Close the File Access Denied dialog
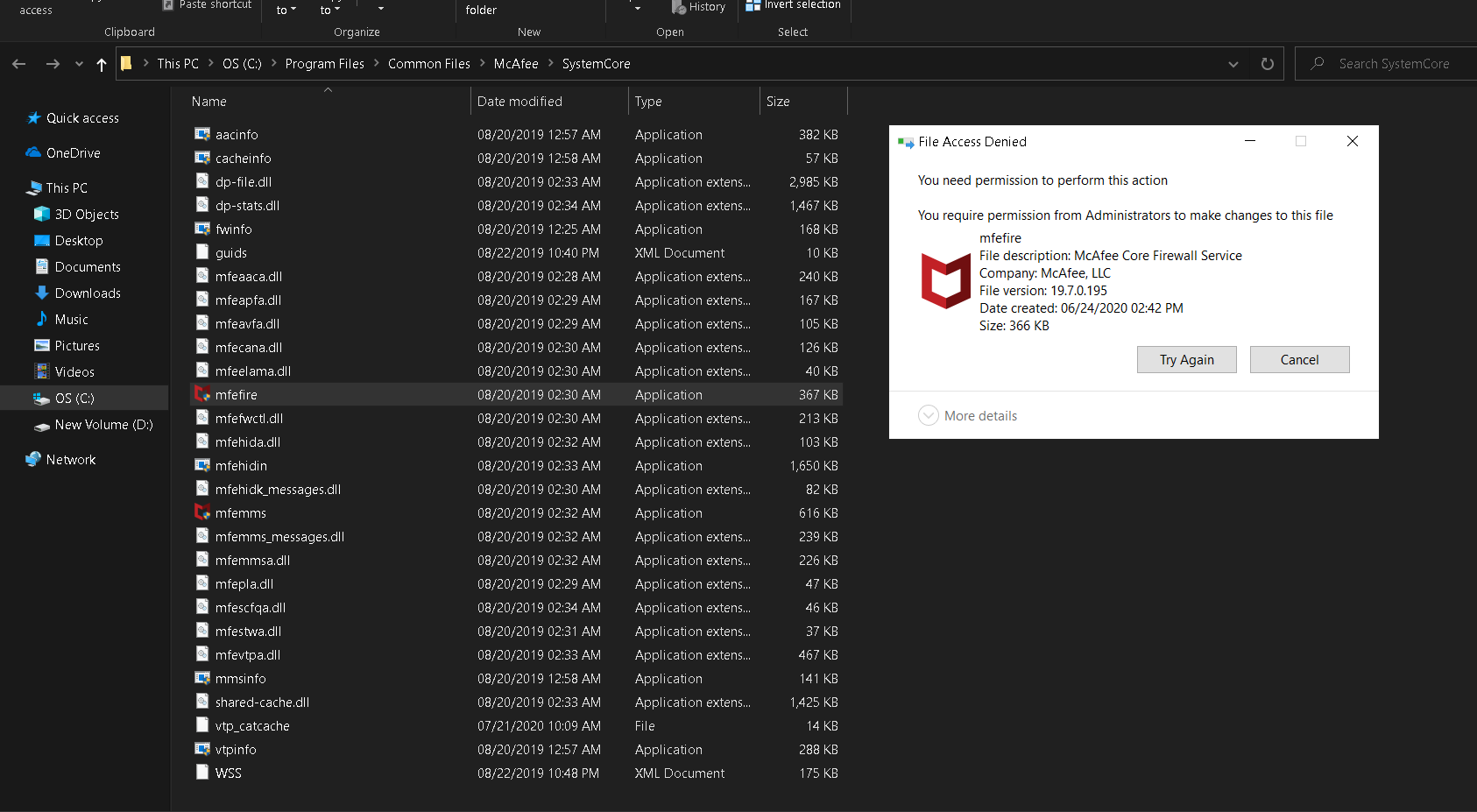 point(1353,141)
